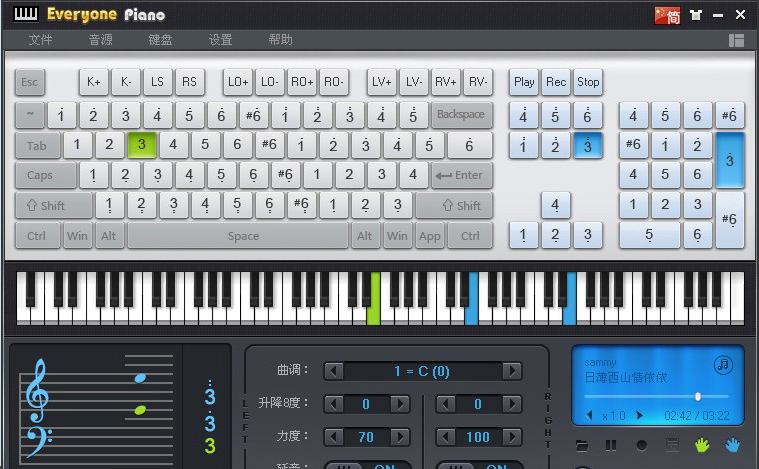
Task: Click the K+ key
Action: (94, 82)
